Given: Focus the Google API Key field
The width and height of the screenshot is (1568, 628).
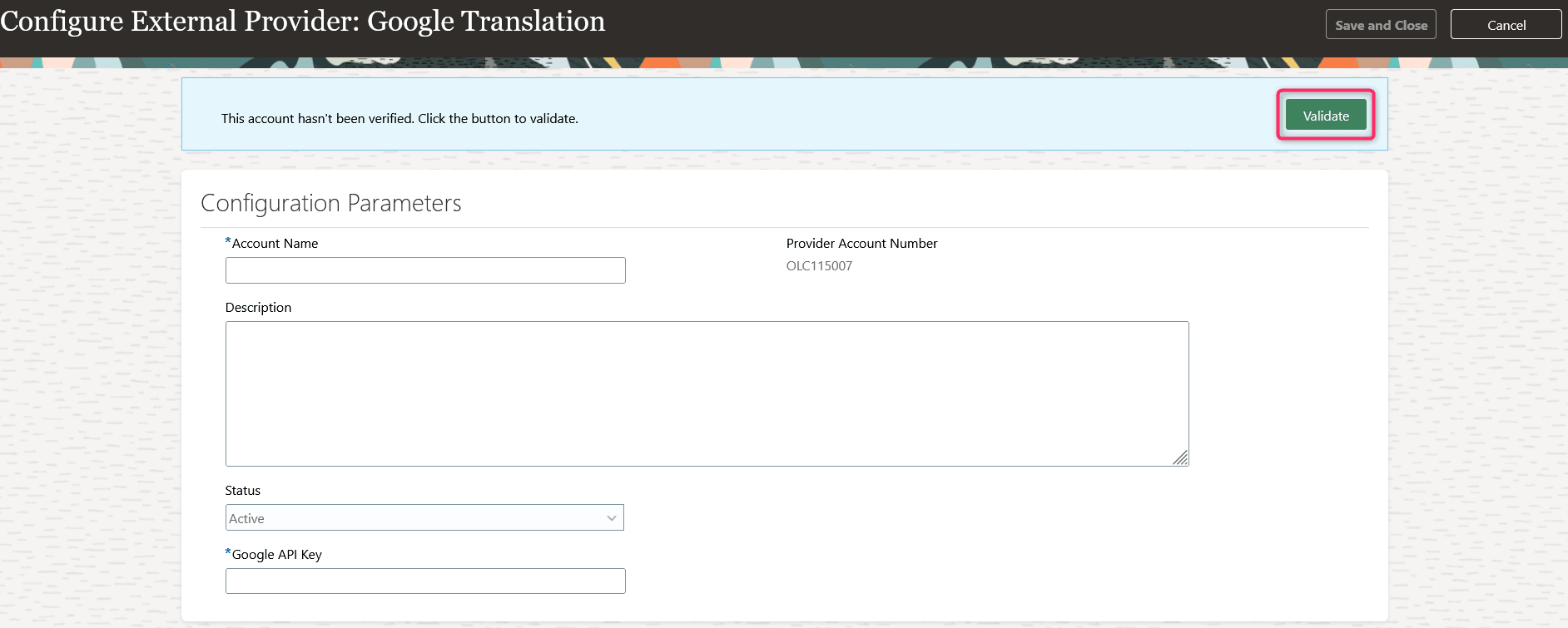Looking at the screenshot, I should (x=425, y=581).
